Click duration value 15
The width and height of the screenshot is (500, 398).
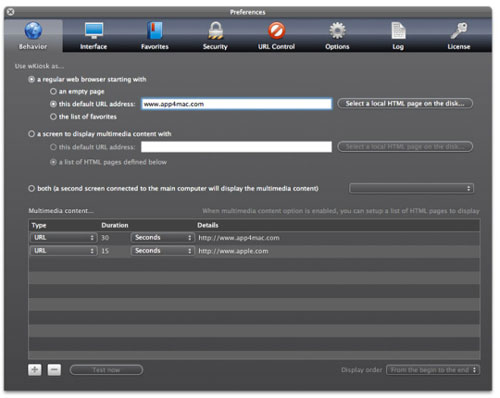coord(105,251)
